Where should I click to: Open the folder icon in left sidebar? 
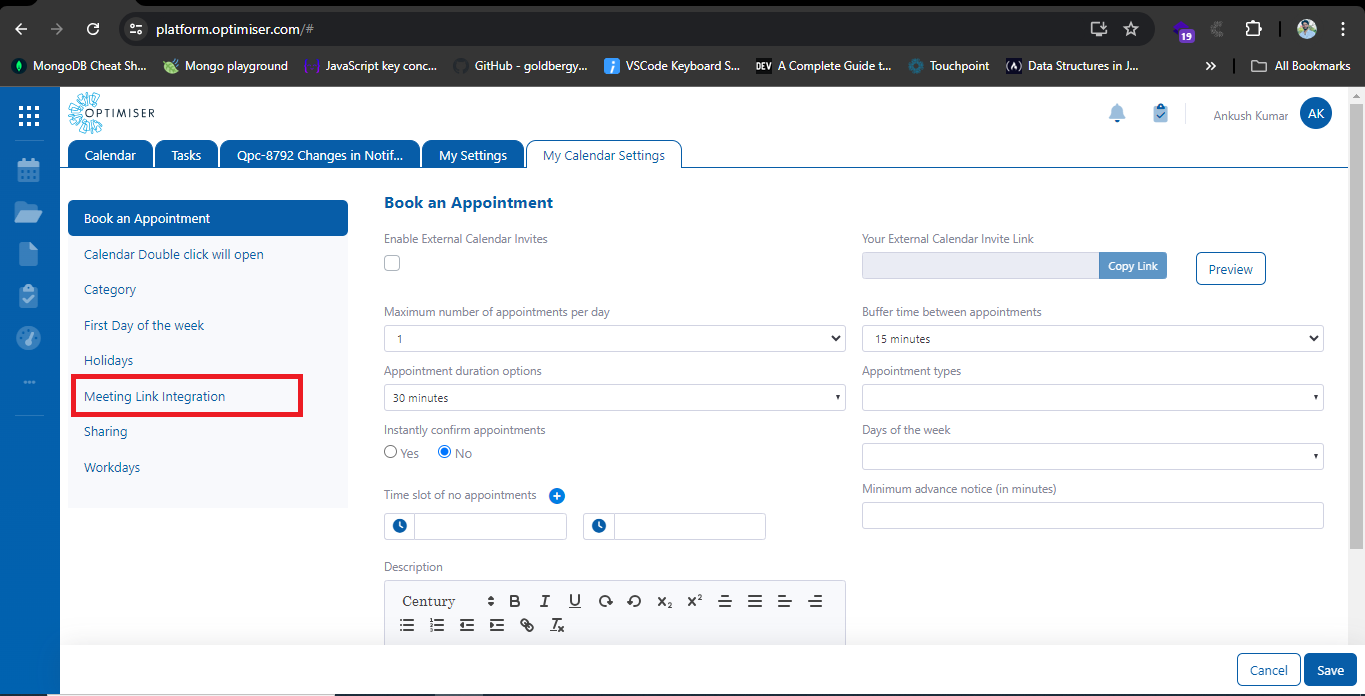click(x=29, y=212)
